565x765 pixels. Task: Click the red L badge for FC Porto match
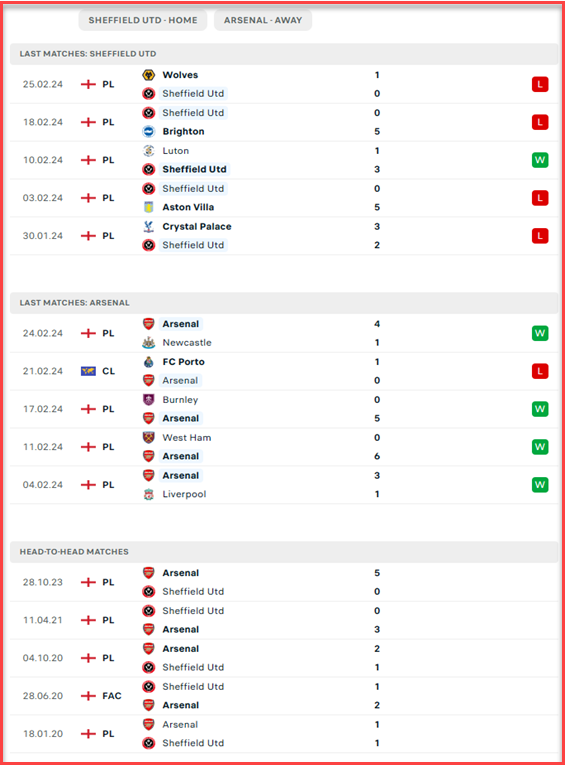(x=540, y=371)
